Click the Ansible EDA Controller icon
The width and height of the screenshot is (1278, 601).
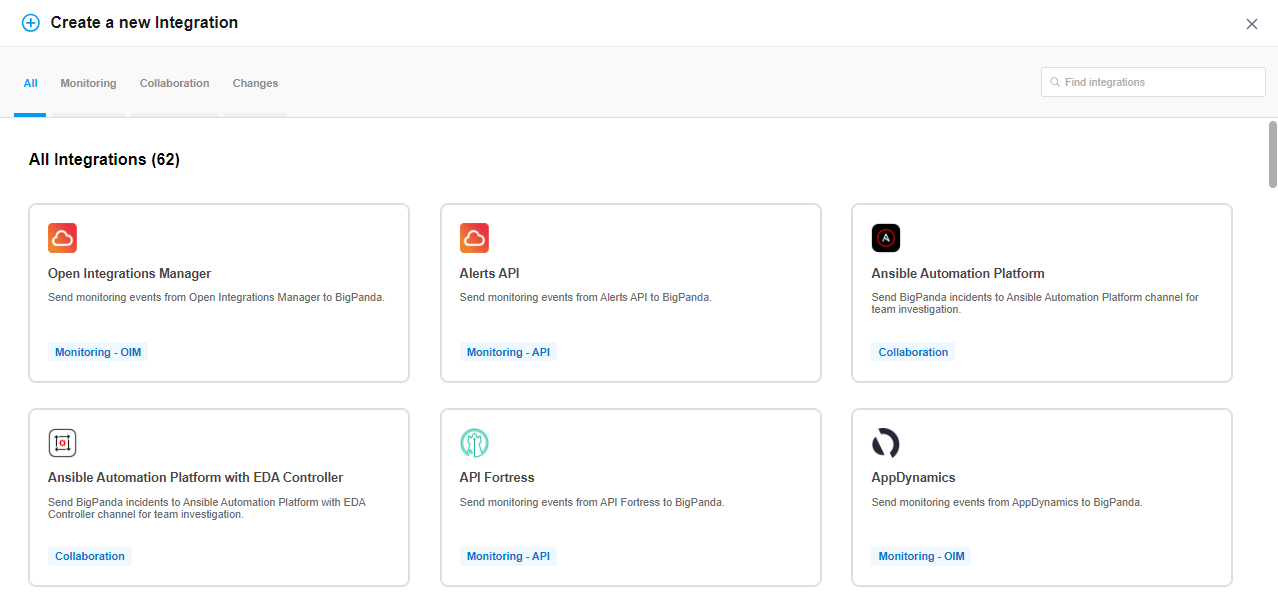pyautogui.click(x=62, y=442)
